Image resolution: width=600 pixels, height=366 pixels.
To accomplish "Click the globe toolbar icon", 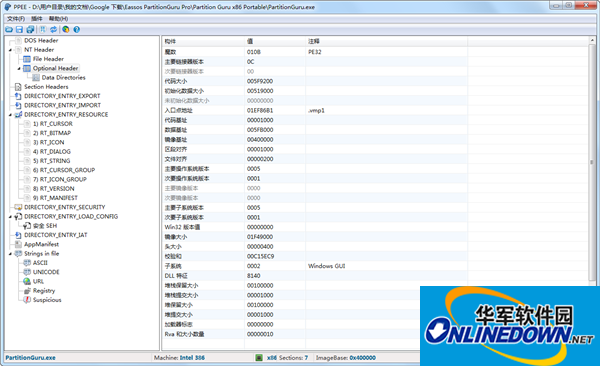I will point(66,29).
